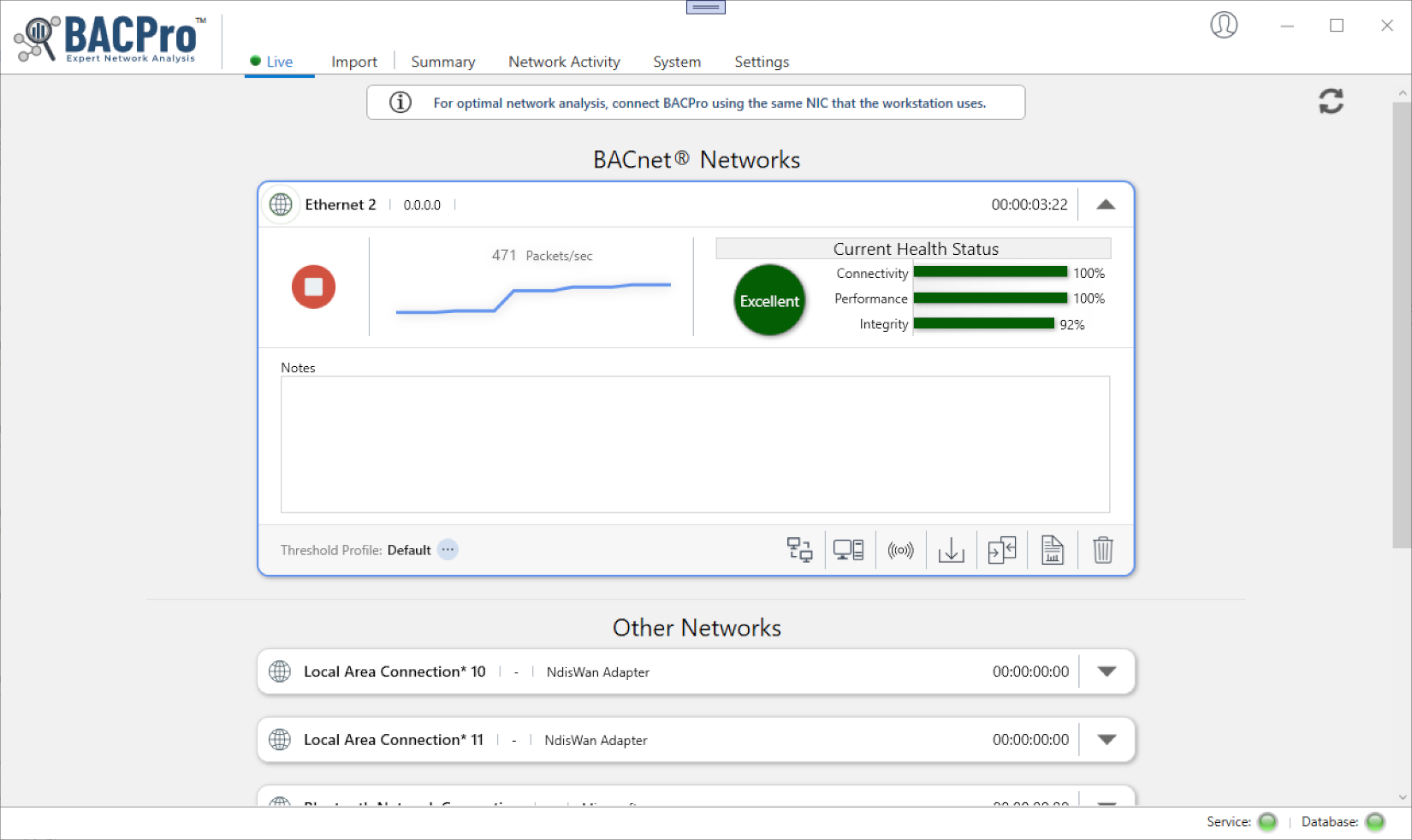
Task: Click the packets per second graph
Action: [x=533, y=297]
